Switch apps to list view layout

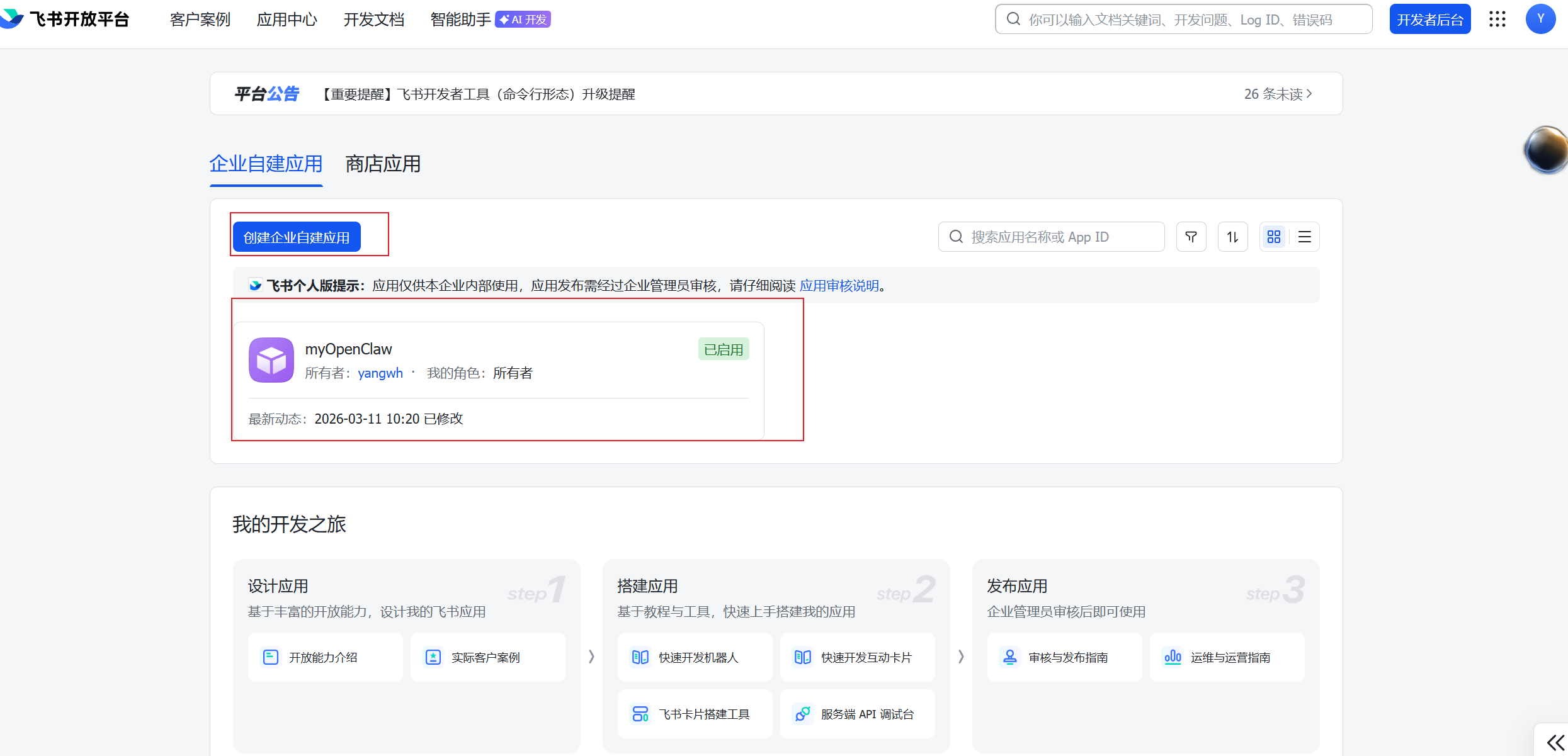1304,236
